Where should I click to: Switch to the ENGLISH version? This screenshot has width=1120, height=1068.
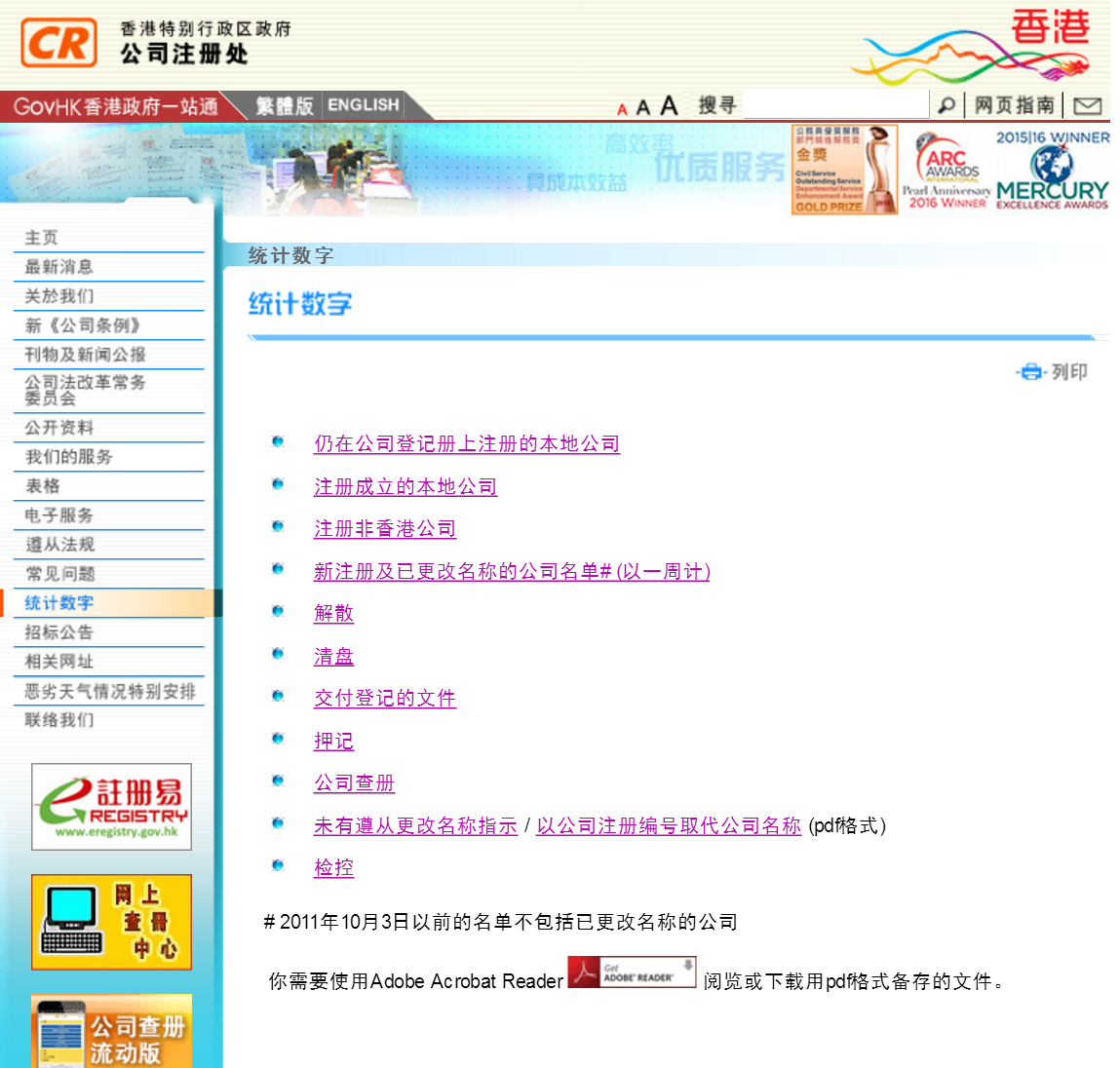tap(364, 104)
